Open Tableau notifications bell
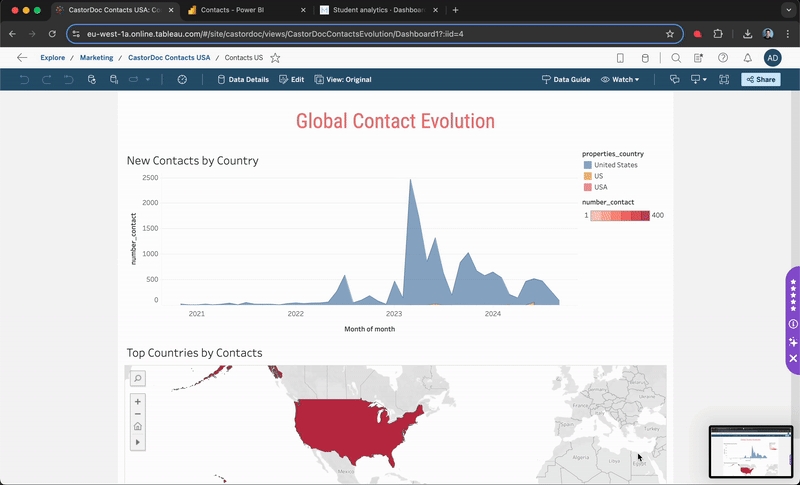Viewport: 800px width, 485px height. click(x=747, y=58)
